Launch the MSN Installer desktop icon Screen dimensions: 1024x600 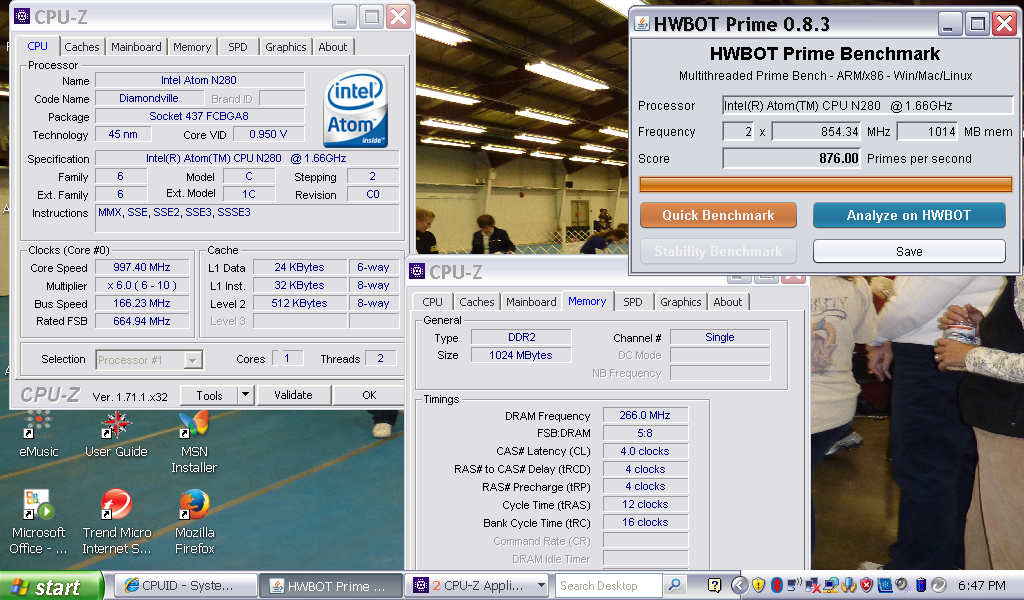pyautogui.click(x=194, y=442)
